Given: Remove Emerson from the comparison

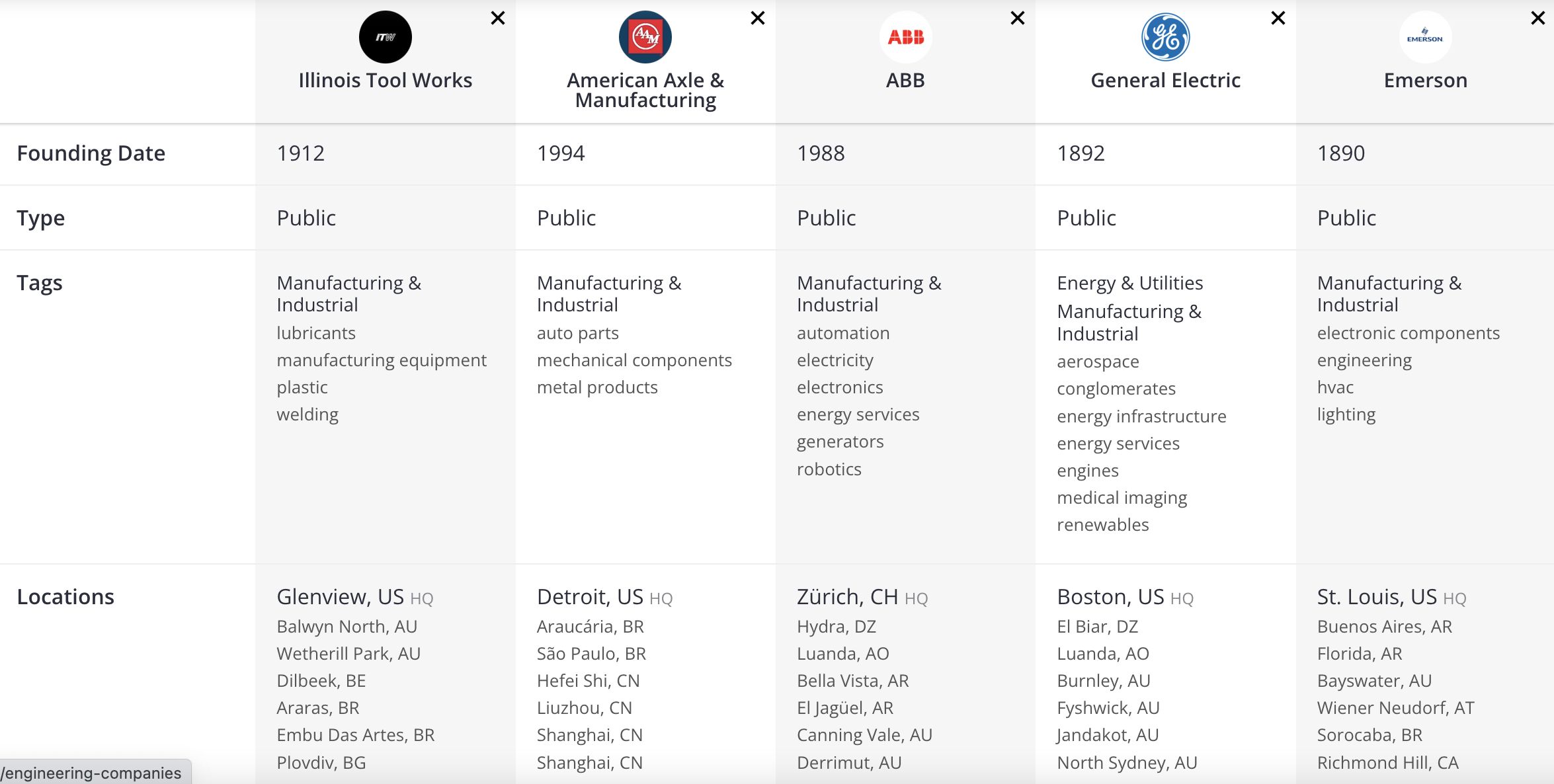Looking at the screenshot, I should click(x=1537, y=18).
